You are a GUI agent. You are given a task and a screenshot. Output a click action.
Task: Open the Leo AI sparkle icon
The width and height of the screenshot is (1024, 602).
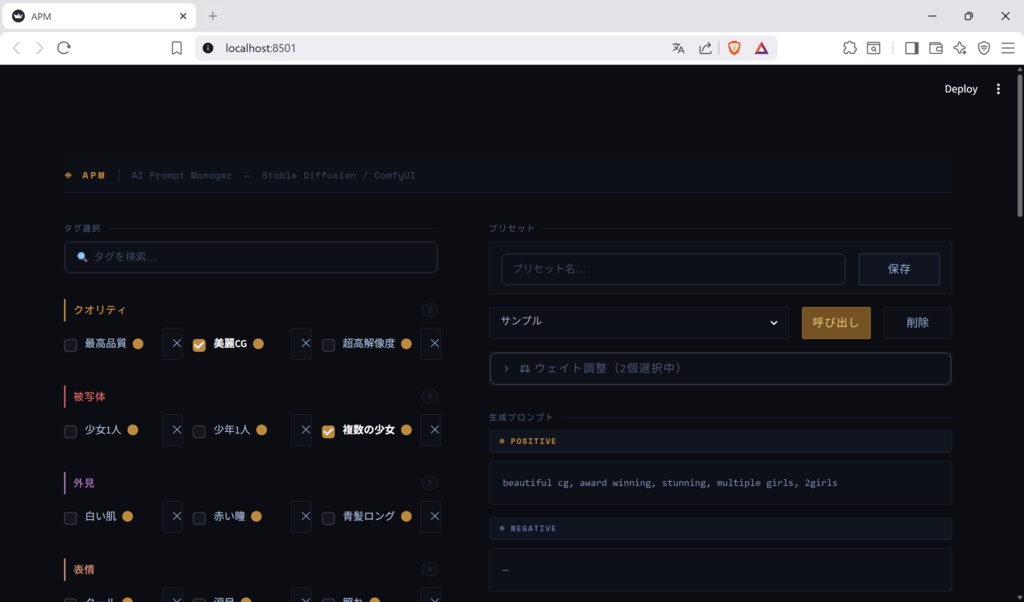pos(960,48)
